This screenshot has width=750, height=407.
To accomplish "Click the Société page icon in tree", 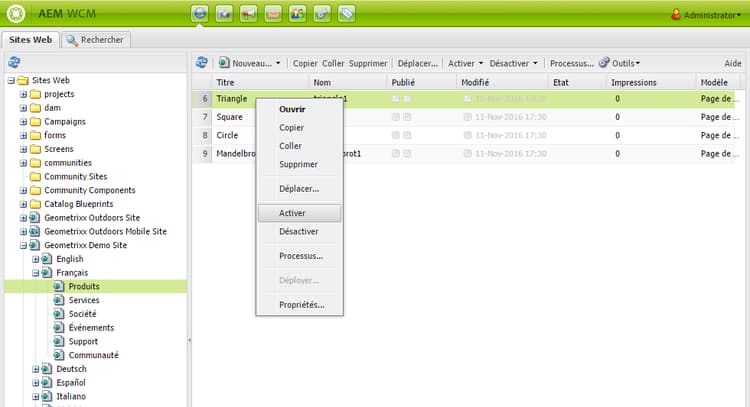I will click(59, 314).
